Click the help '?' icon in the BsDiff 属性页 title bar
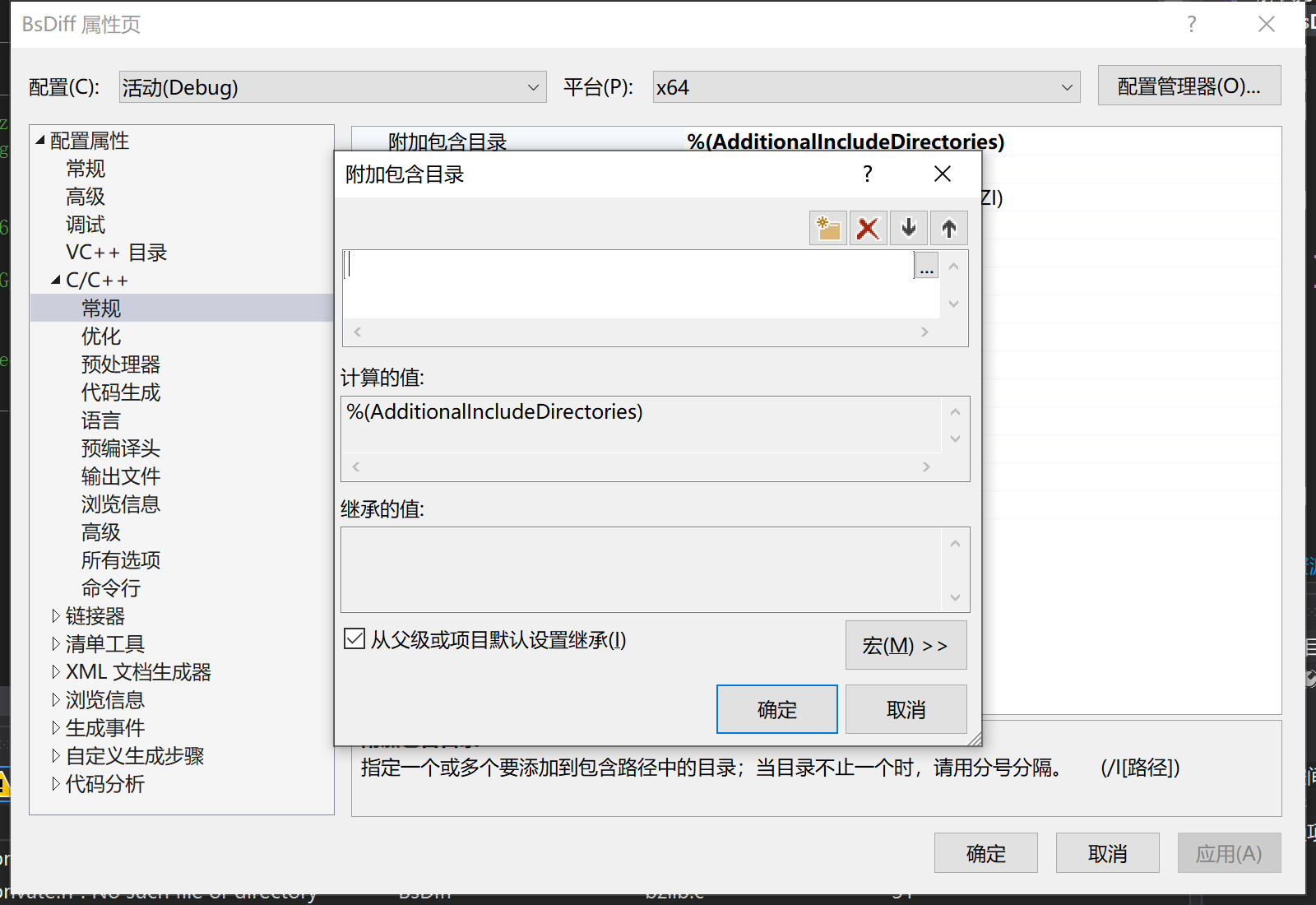This screenshot has height=905, width=1316. coord(1191,25)
